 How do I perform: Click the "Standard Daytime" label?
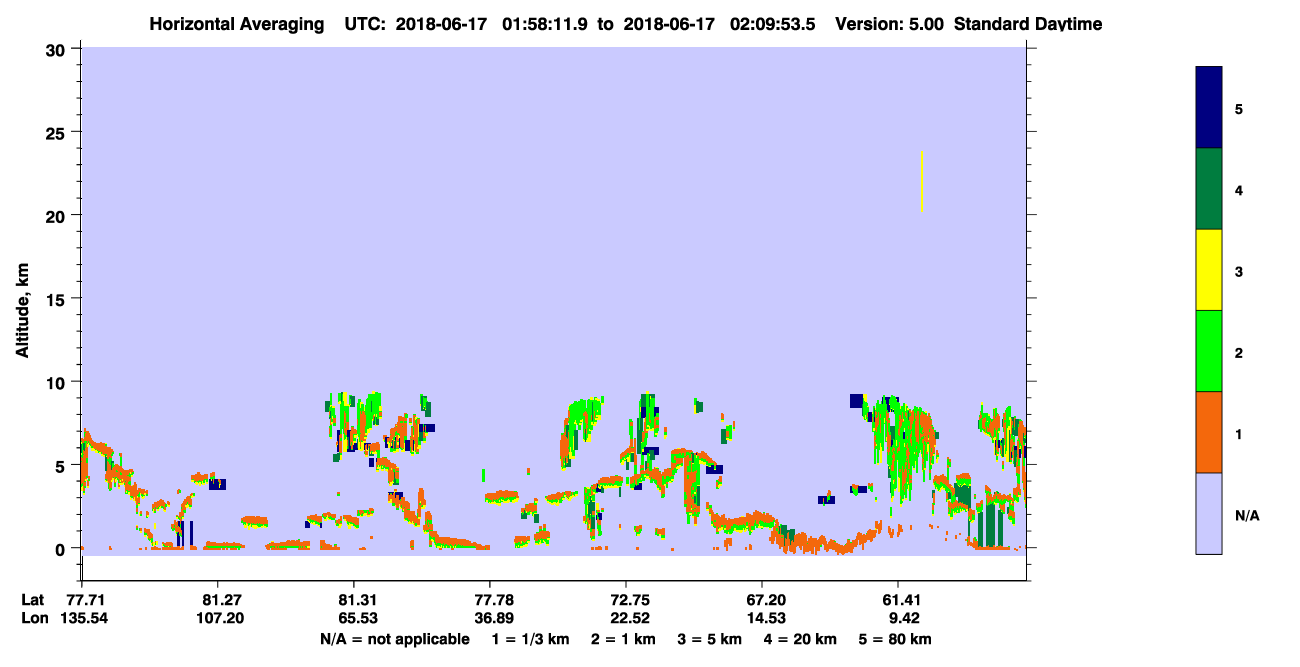click(x=1028, y=23)
